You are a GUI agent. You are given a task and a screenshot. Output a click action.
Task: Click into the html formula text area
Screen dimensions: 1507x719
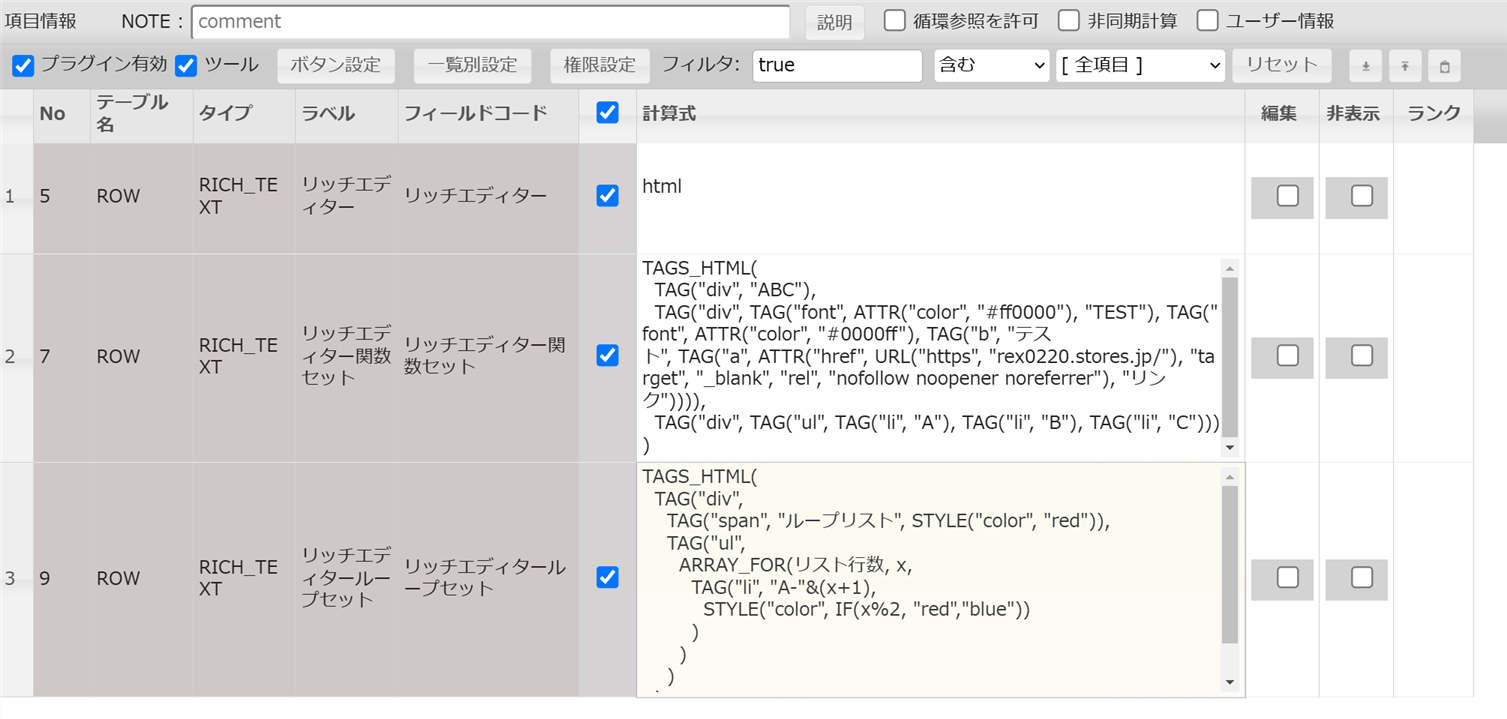point(940,198)
